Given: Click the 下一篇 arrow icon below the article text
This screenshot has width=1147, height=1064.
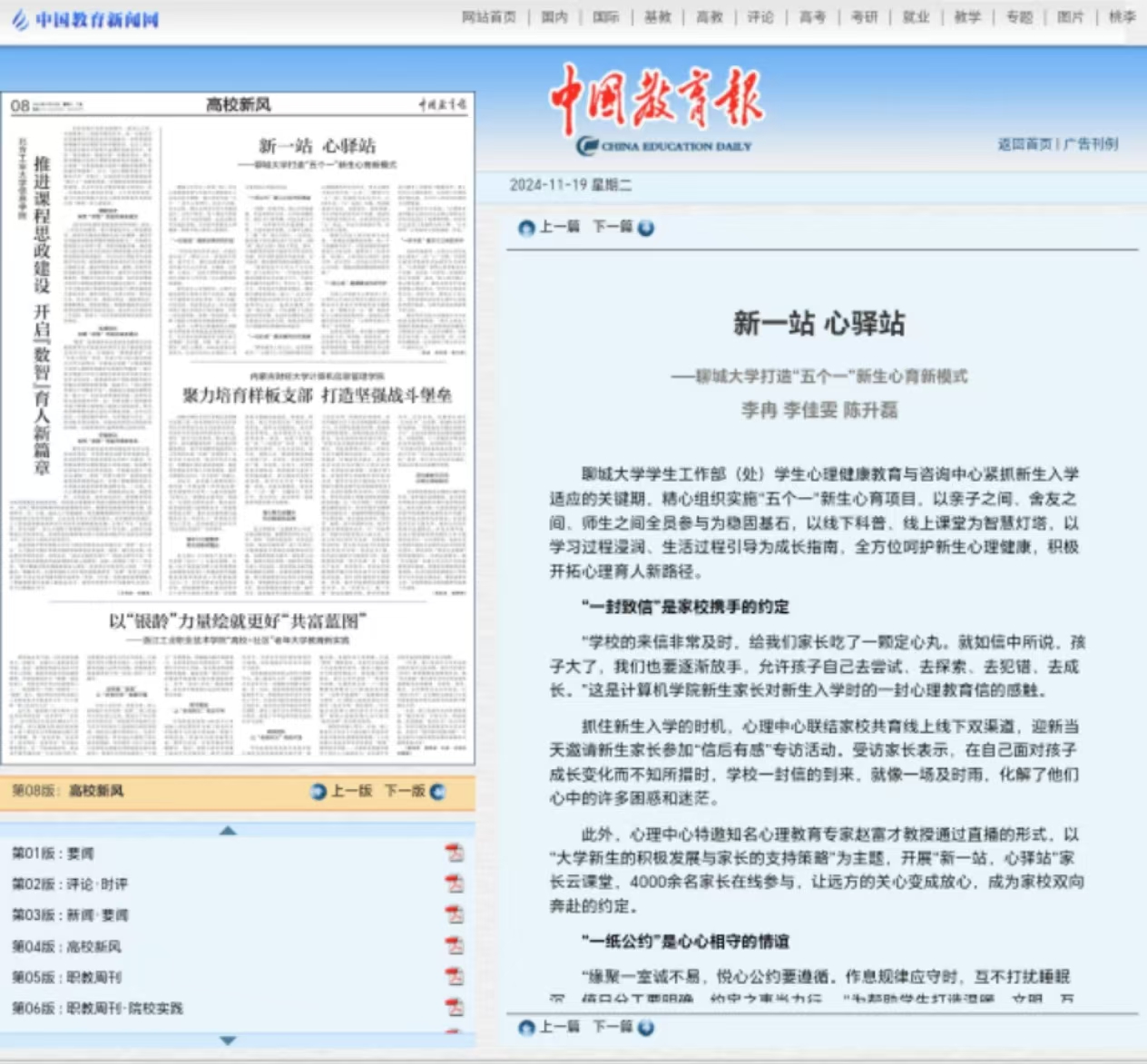Looking at the screenshot, I should [x=645, y=1028].
